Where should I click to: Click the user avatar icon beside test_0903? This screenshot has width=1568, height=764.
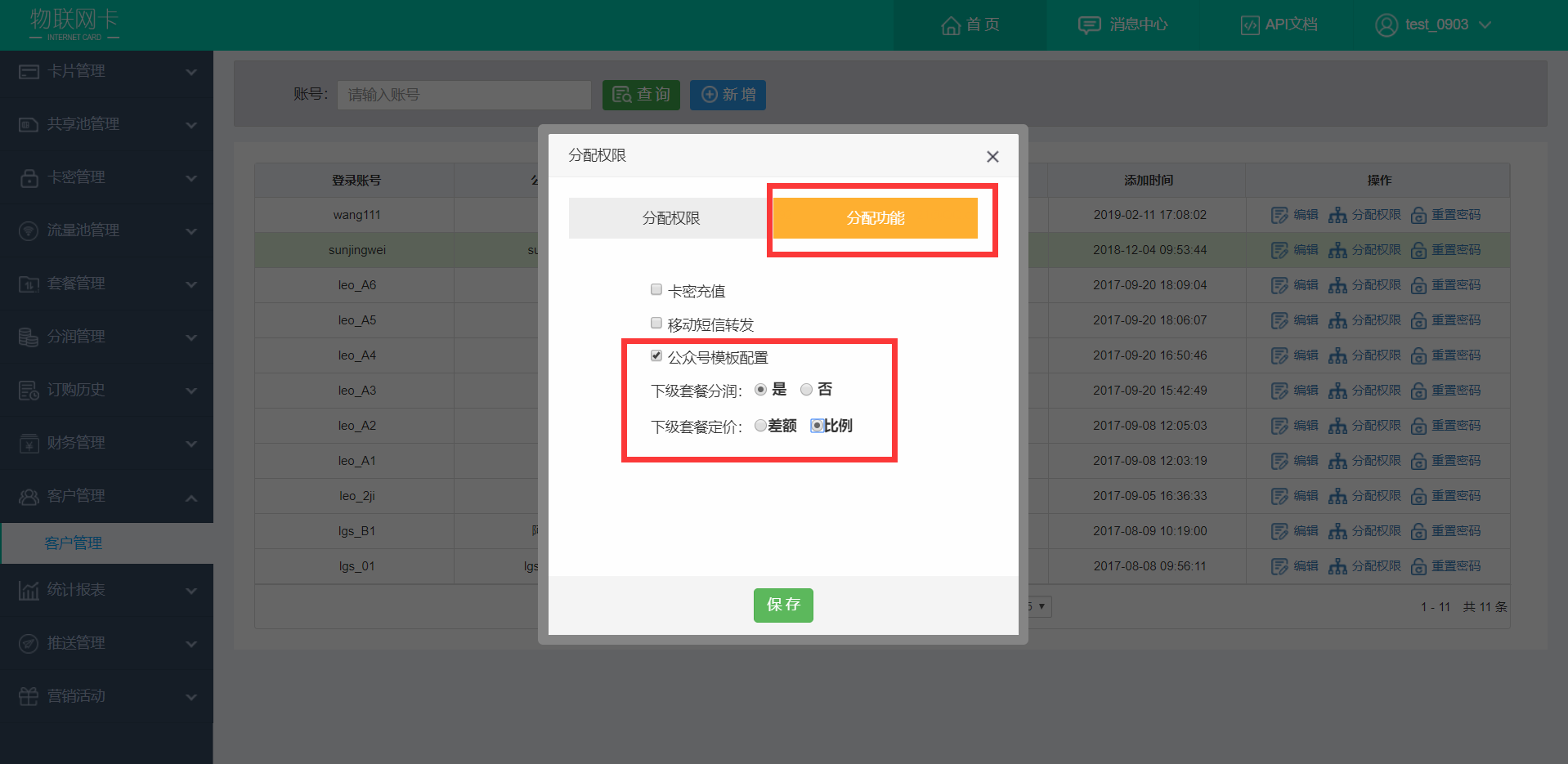coord(1387,25)
